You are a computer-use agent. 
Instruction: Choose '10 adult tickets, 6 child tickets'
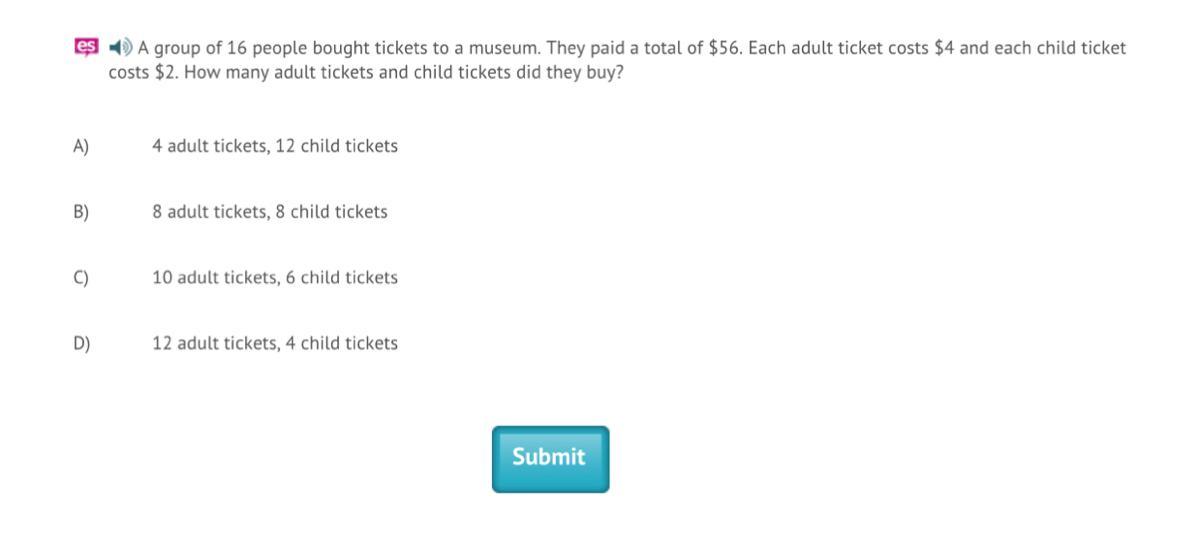pyautogui.click(x=275, y=278)
